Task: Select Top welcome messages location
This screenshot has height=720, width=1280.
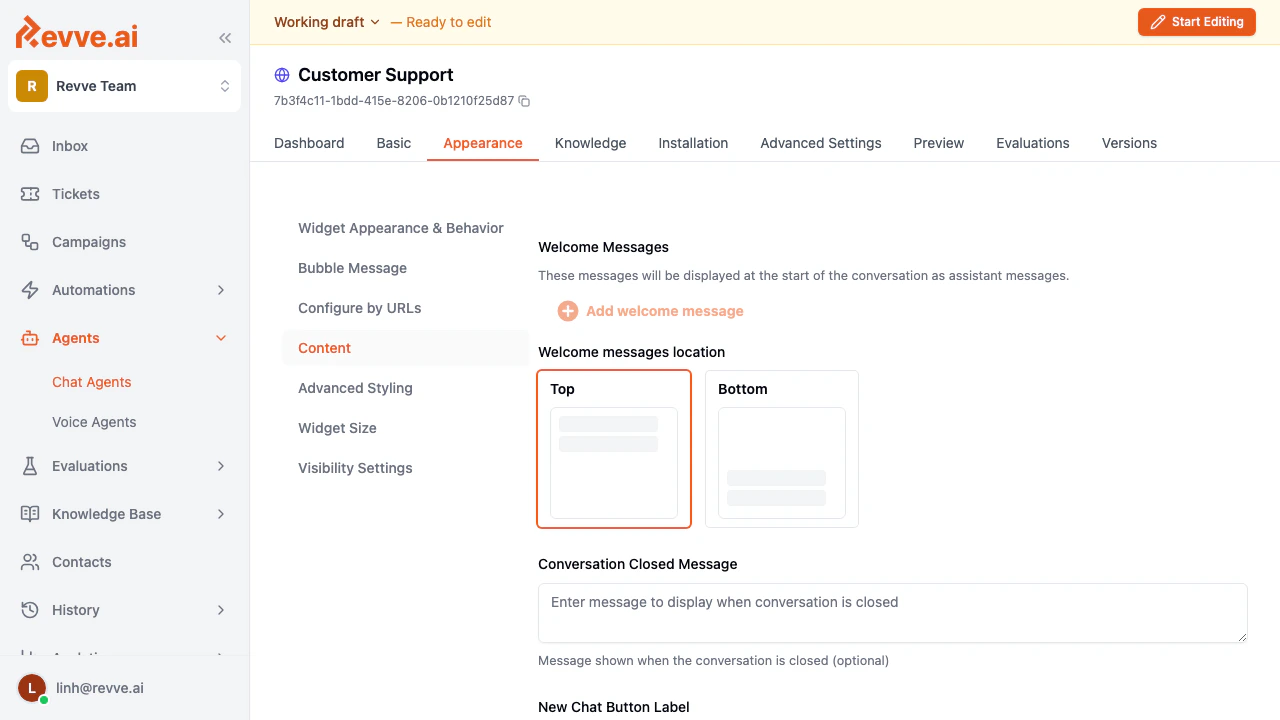Action: [x=614, y=449]
